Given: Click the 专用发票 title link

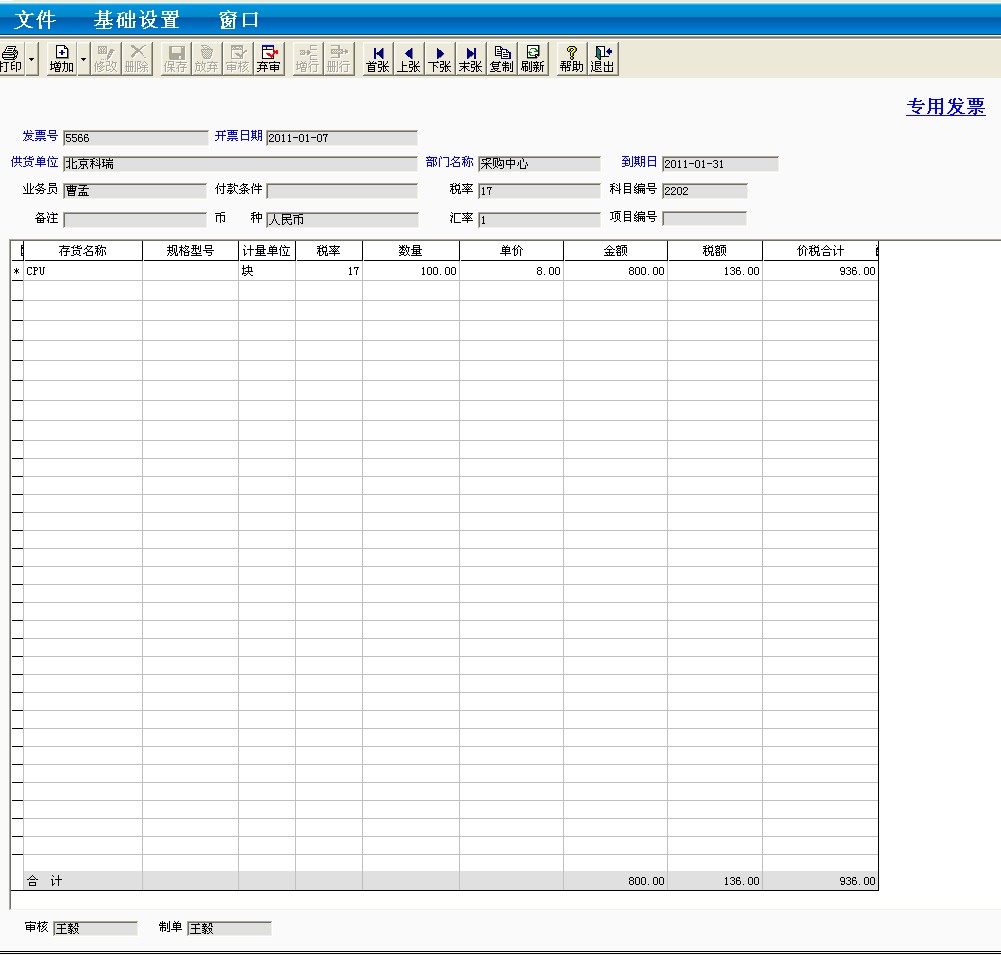Looking at the screenshot, I should click(945, 108).
